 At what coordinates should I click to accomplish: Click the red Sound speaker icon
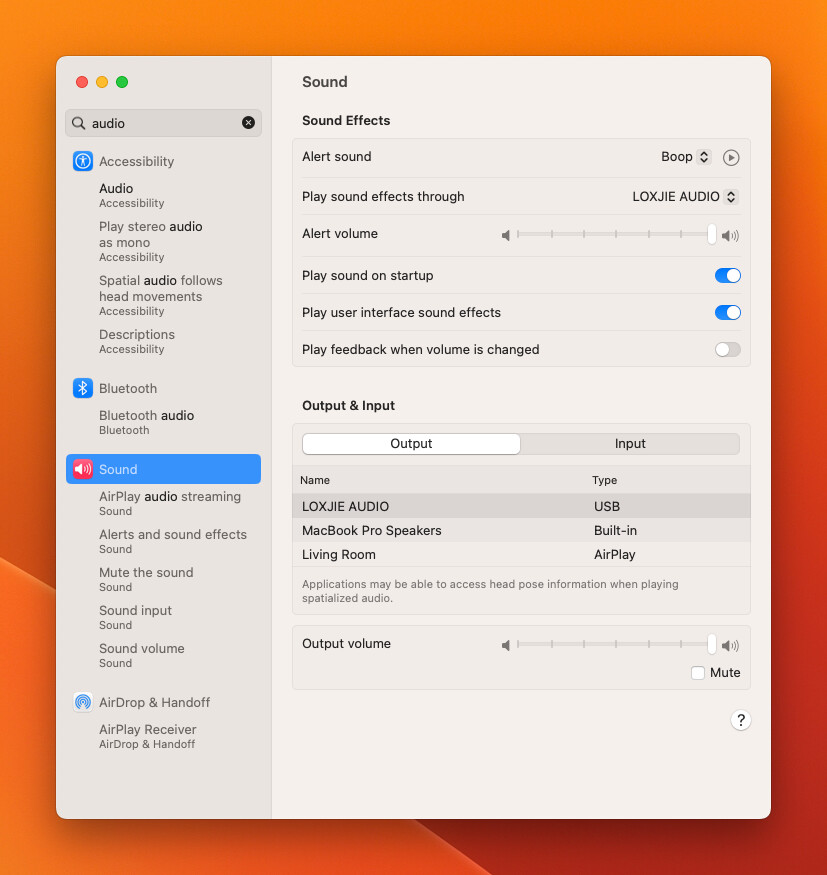tap(83, 469)
